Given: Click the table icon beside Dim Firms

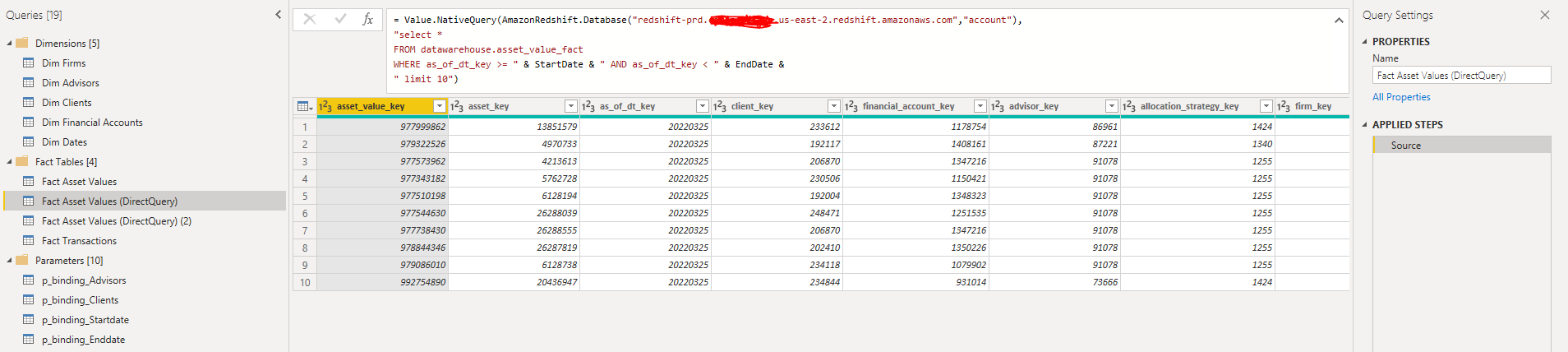Looking at the screenshot, I should pos(29,63).
